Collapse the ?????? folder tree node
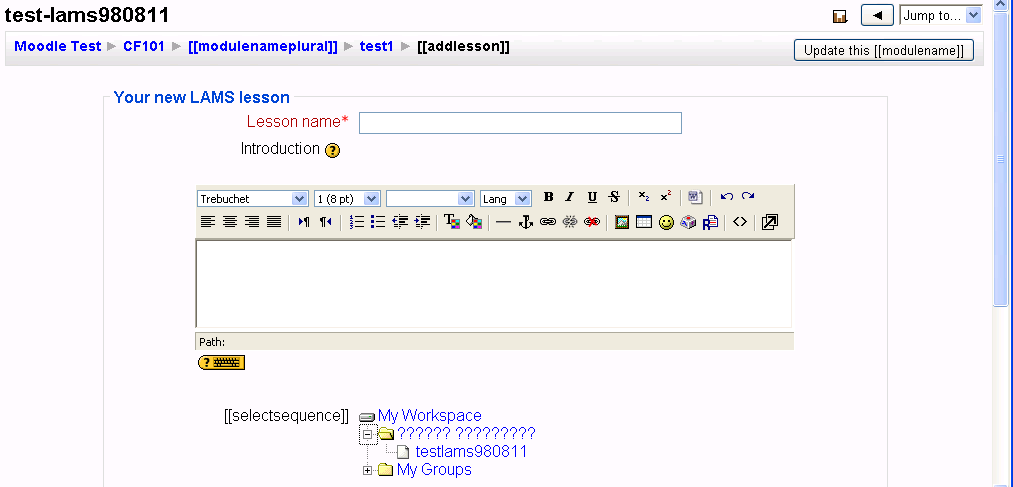The image size is (1013, 487). (x=367, y=434)
